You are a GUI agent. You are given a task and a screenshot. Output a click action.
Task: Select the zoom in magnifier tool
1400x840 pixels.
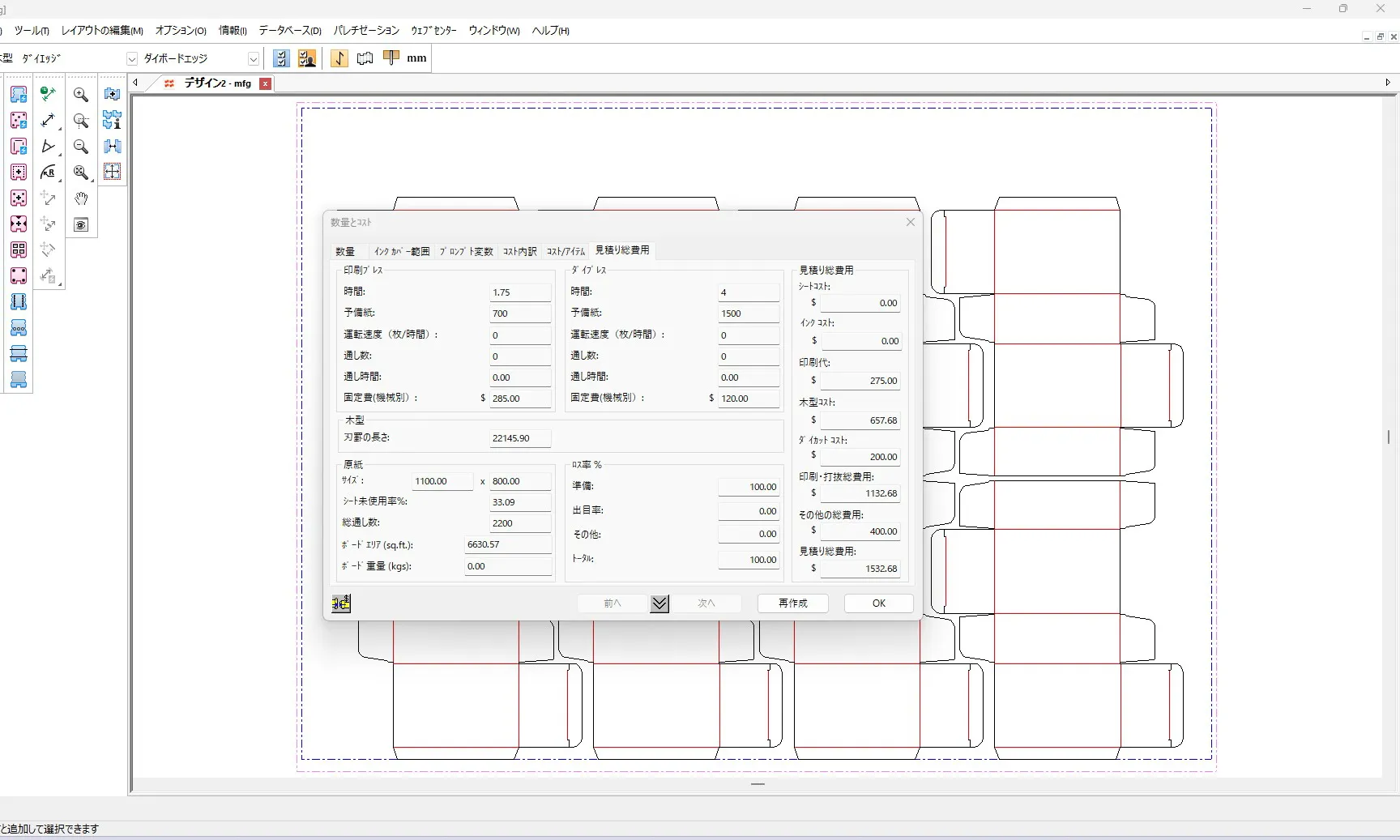(81, 95)
